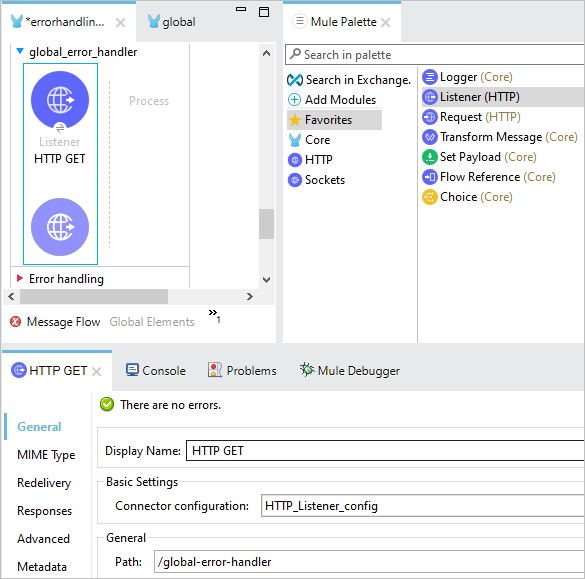Screen dimensions: 585x579
Task: Open Search in Exchange
Action: pyautogui.click(x=349, y=79)
